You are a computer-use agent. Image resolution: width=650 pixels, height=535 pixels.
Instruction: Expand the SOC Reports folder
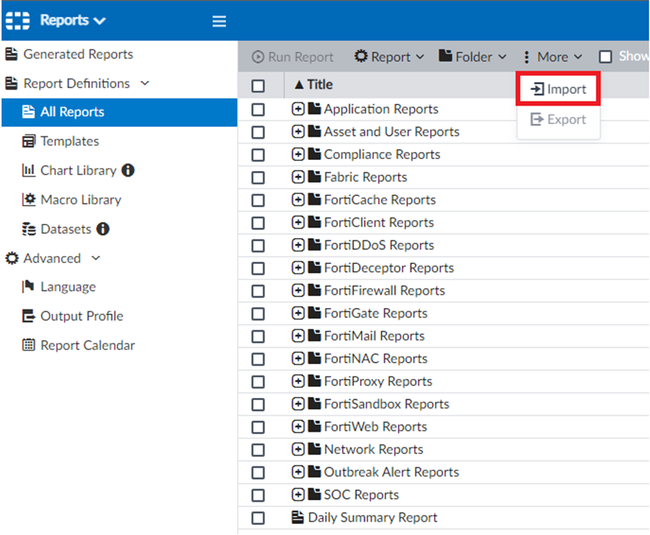[298, 494]
